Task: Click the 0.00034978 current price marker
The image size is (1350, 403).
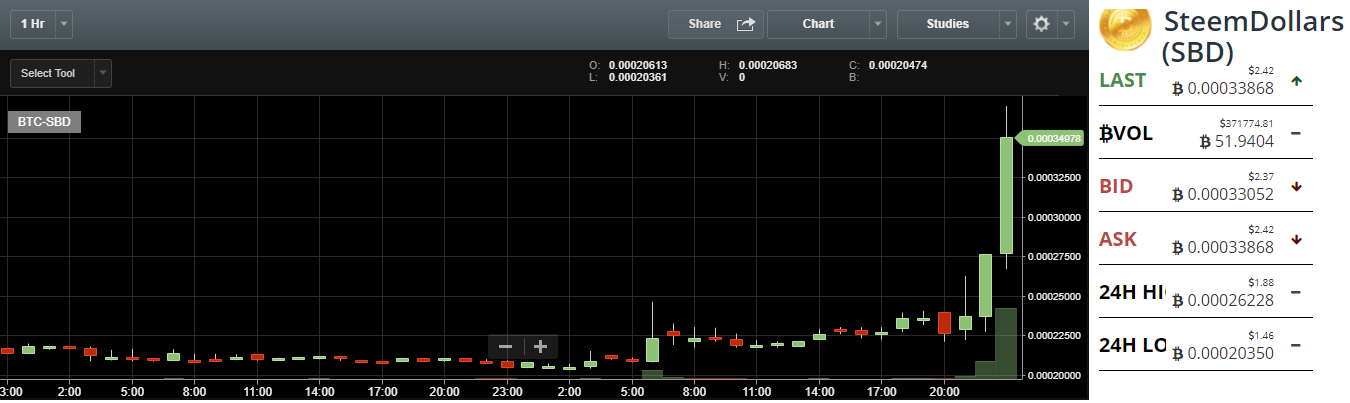Action: [x=1049, y=139]
